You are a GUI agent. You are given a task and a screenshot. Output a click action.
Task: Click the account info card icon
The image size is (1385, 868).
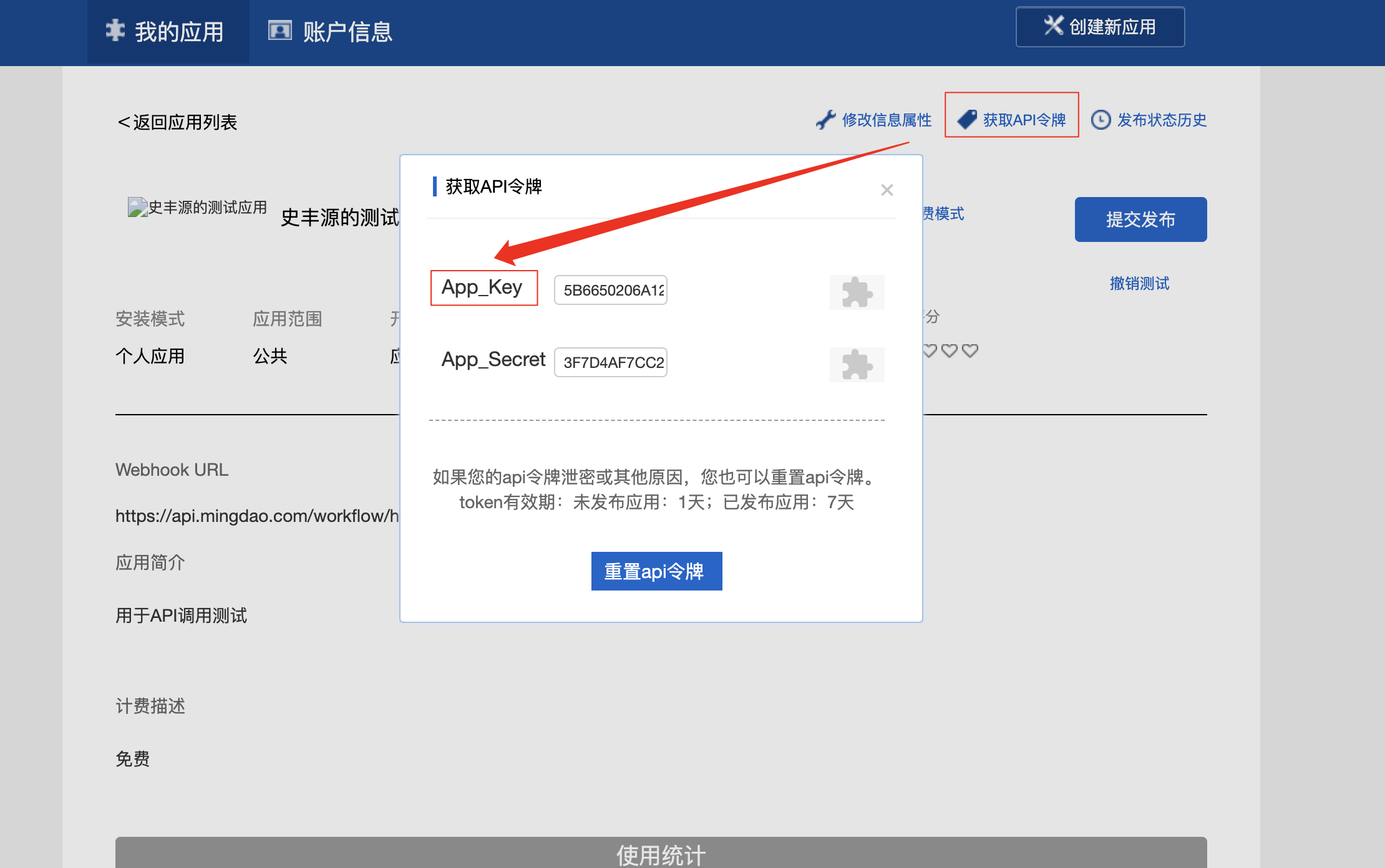click(x=279, y=31)
